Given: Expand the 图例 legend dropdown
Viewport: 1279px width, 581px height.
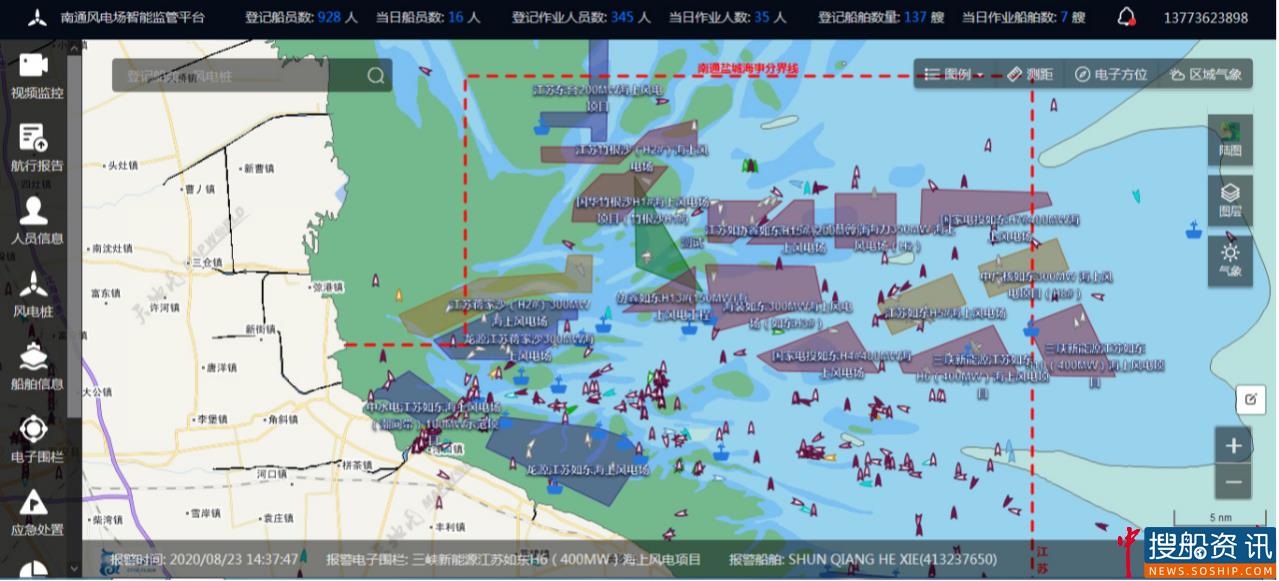Looking at the screenshot, I should click(x=953, y=74).
